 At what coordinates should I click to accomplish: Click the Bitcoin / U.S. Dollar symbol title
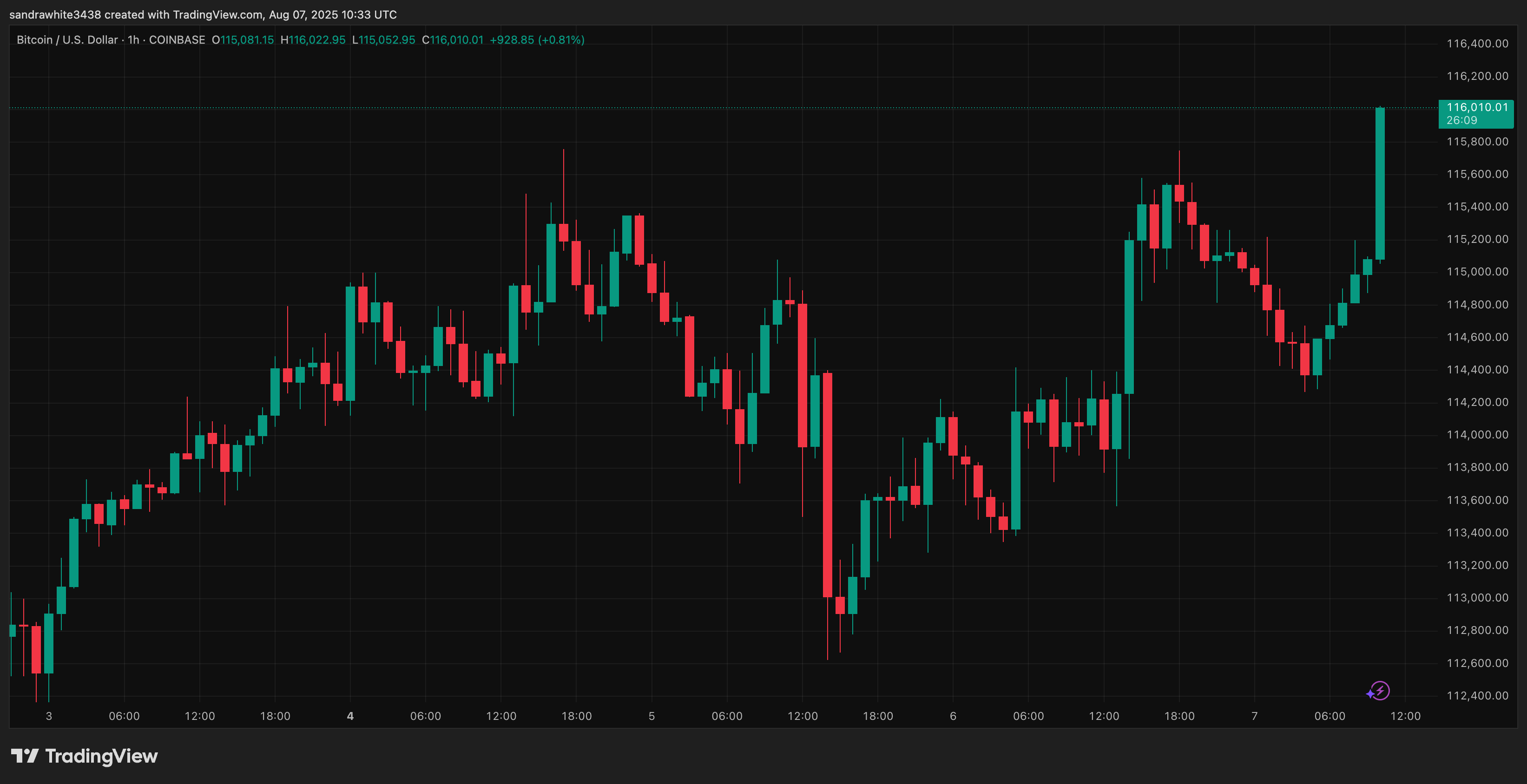click(x=67, y=39)
